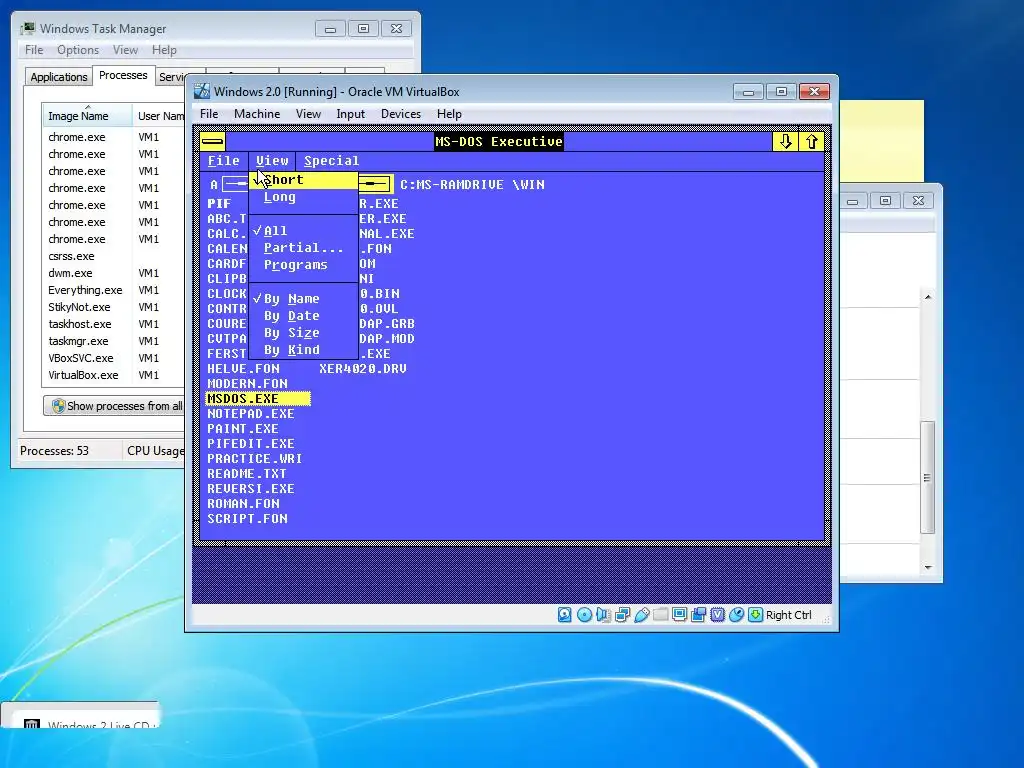Switch to Processes tab in Task Manager
Viewport: 1024px width, 768px height.
(x=123, y=75)
